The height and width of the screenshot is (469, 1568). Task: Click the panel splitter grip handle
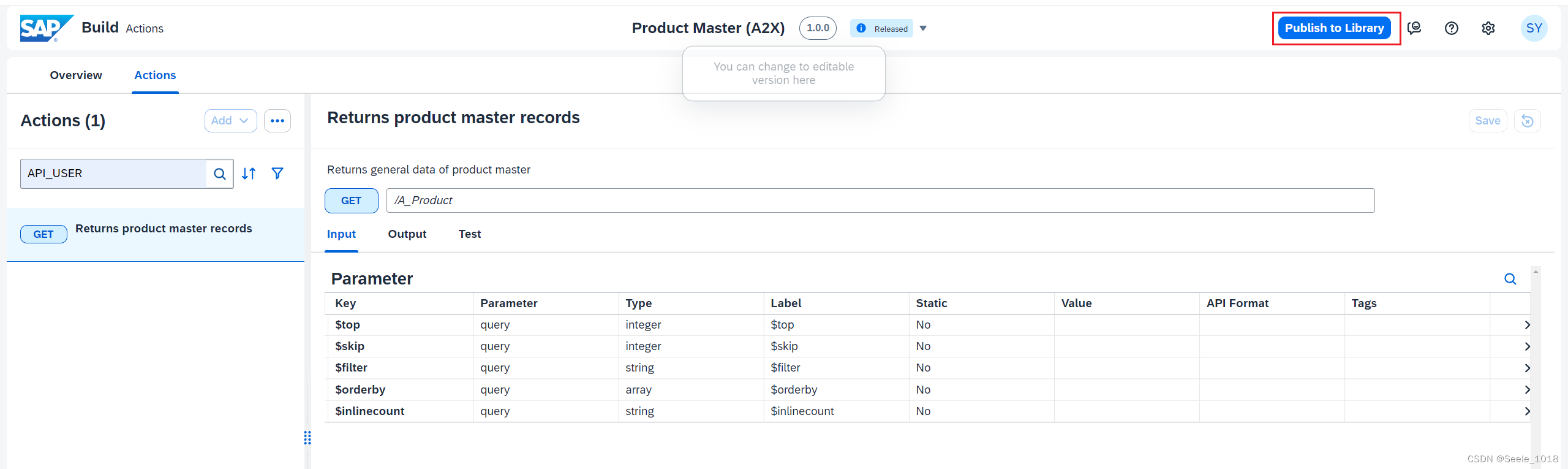coord(307,438)
